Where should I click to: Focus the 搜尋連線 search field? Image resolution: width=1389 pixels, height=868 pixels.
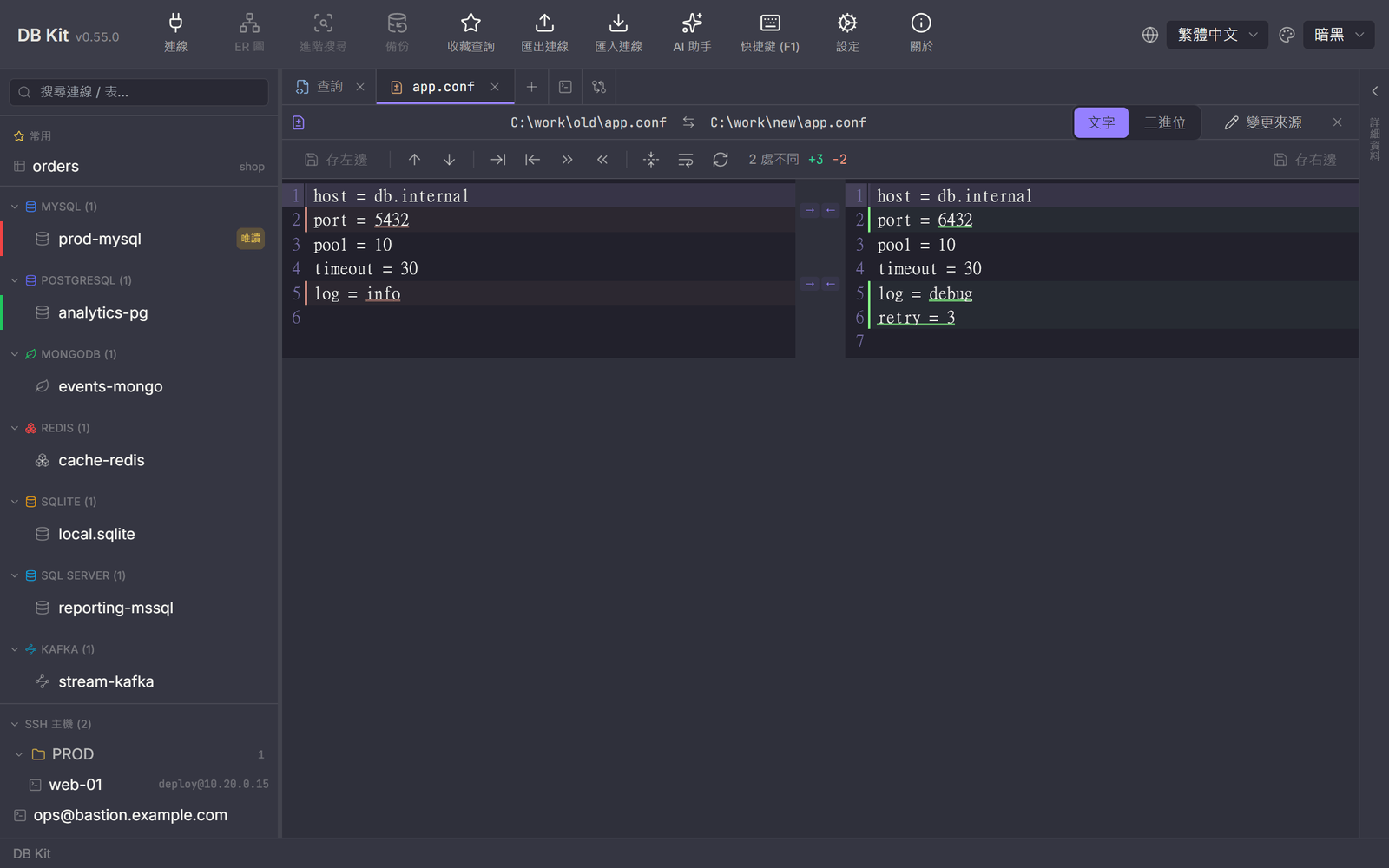(x=139, y=92)
